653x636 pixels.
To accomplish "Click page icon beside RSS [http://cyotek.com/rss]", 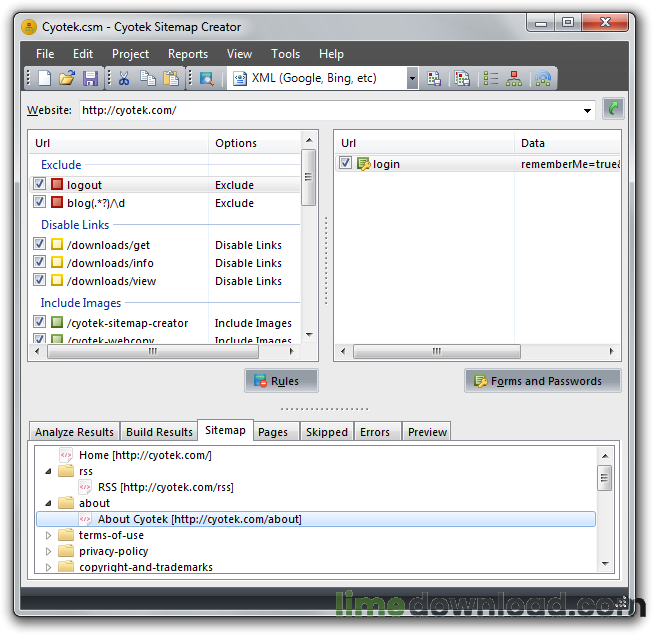I will (85, 487).
